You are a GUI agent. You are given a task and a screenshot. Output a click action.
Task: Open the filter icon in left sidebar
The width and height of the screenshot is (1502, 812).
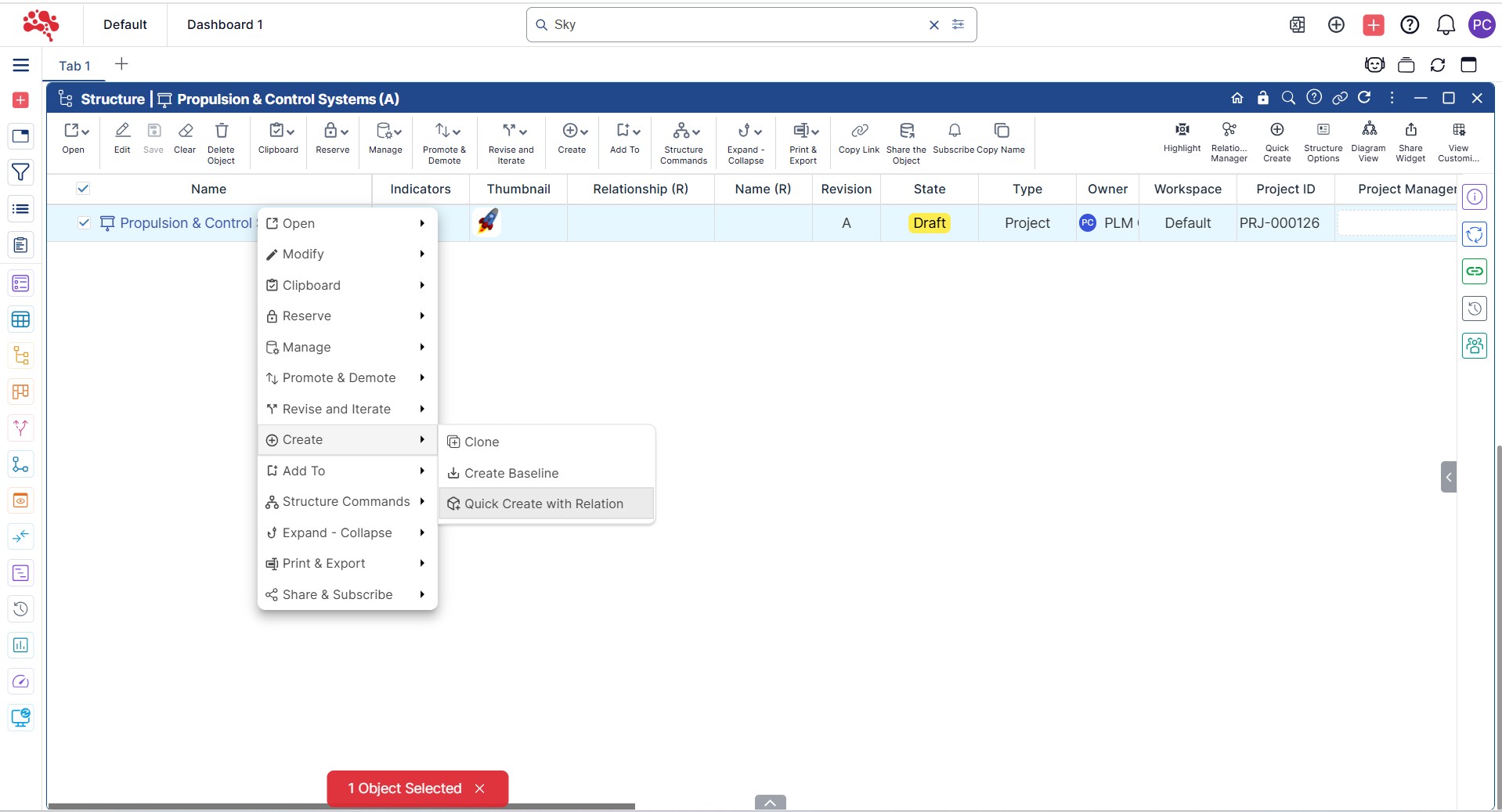click(21, 172)
